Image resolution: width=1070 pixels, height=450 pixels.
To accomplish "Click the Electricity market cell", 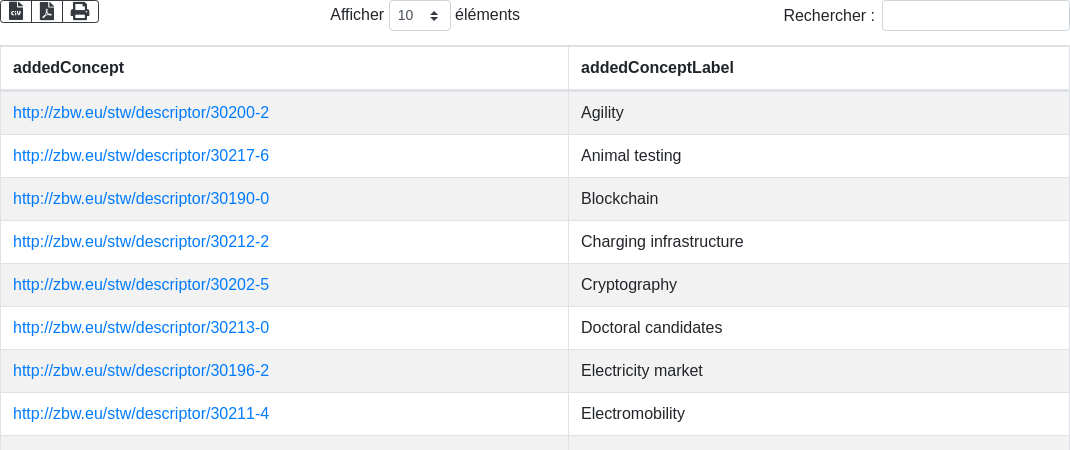I will click(641, 371).
